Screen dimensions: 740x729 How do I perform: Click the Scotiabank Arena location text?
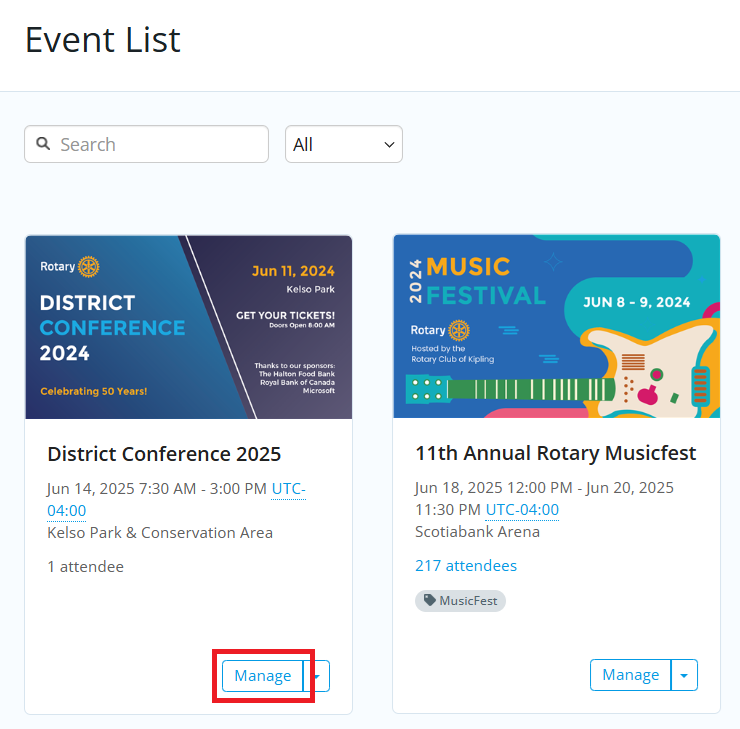[x=477, y=531]
